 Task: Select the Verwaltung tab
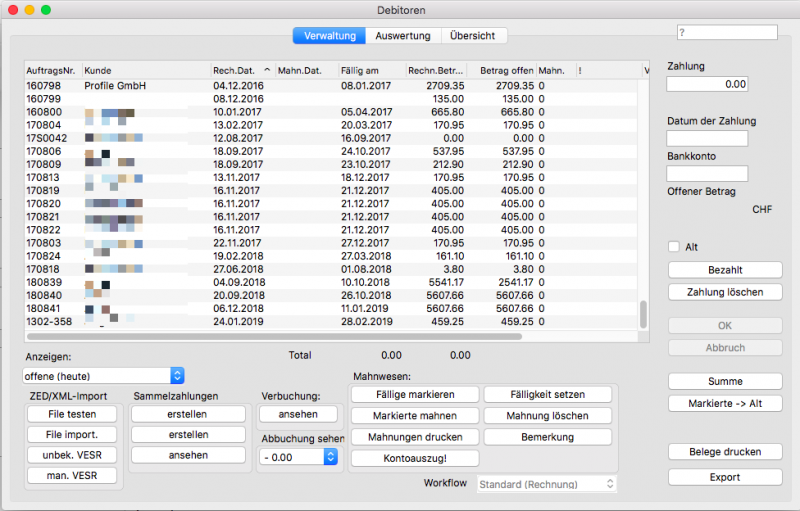329,36
